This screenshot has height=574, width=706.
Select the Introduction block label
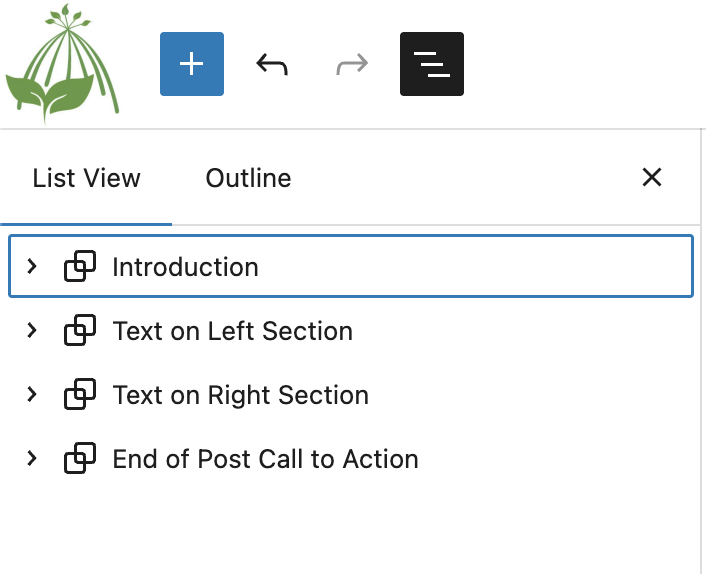coord(185,267)
